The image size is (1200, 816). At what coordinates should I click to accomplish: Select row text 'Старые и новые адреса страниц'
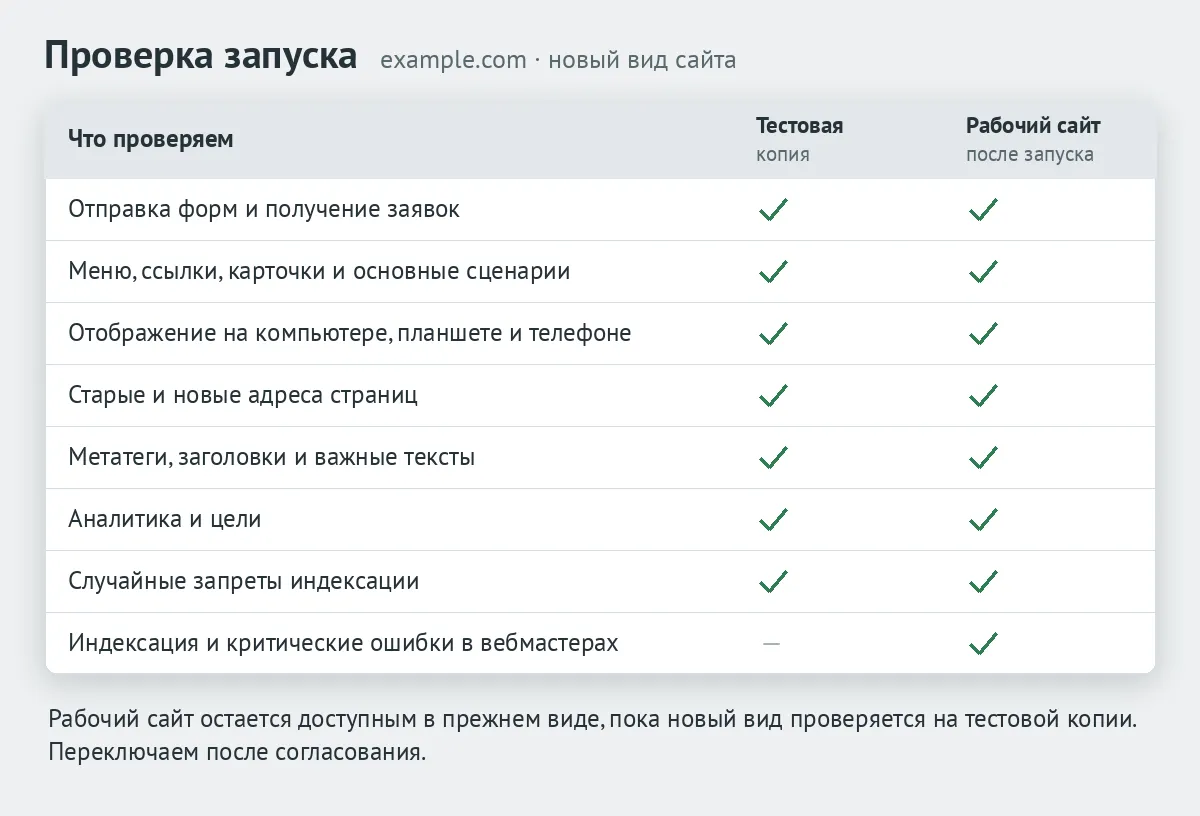(243, 396)
